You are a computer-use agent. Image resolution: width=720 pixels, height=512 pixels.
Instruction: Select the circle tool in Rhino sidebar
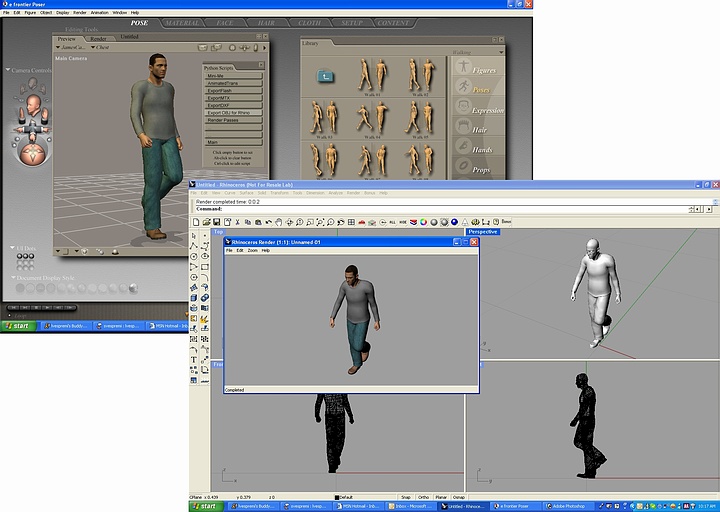[194, 257]
